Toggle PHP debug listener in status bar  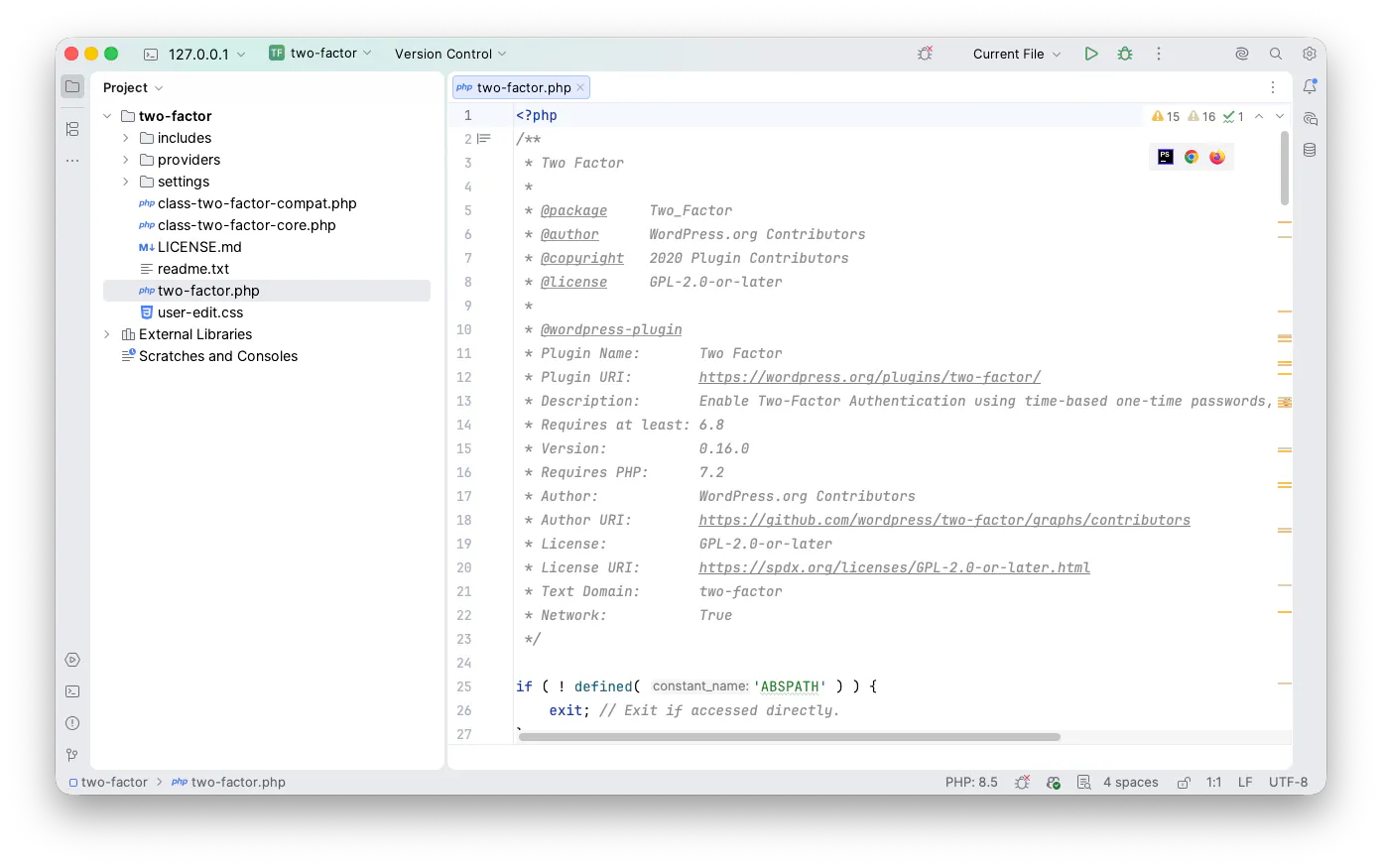point(1022,782)
